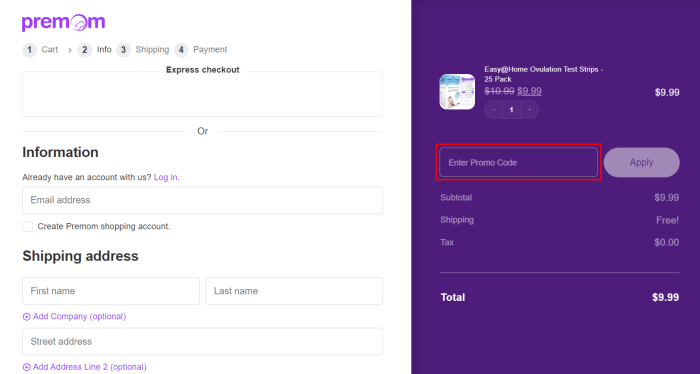Focus the Email address field
The image size is (700, 374).
pyautogui.click(x=202, y=200)
